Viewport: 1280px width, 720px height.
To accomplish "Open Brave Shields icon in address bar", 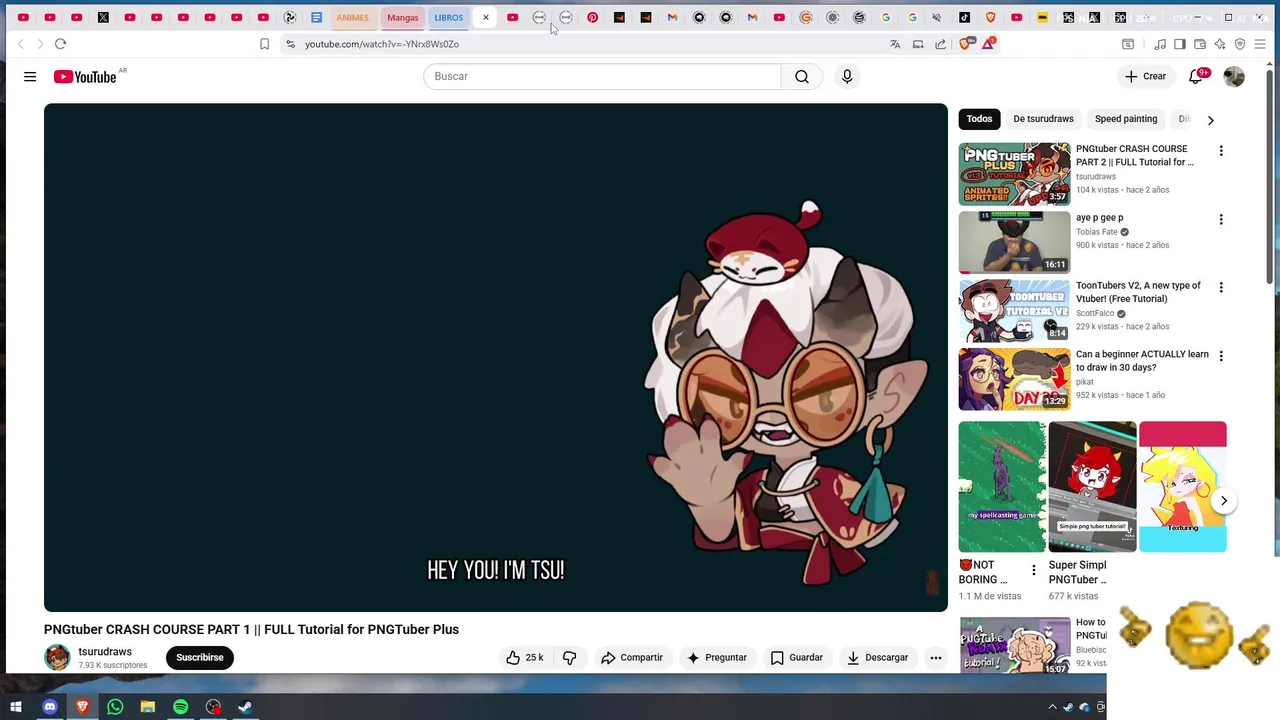I will coord(966,44).
